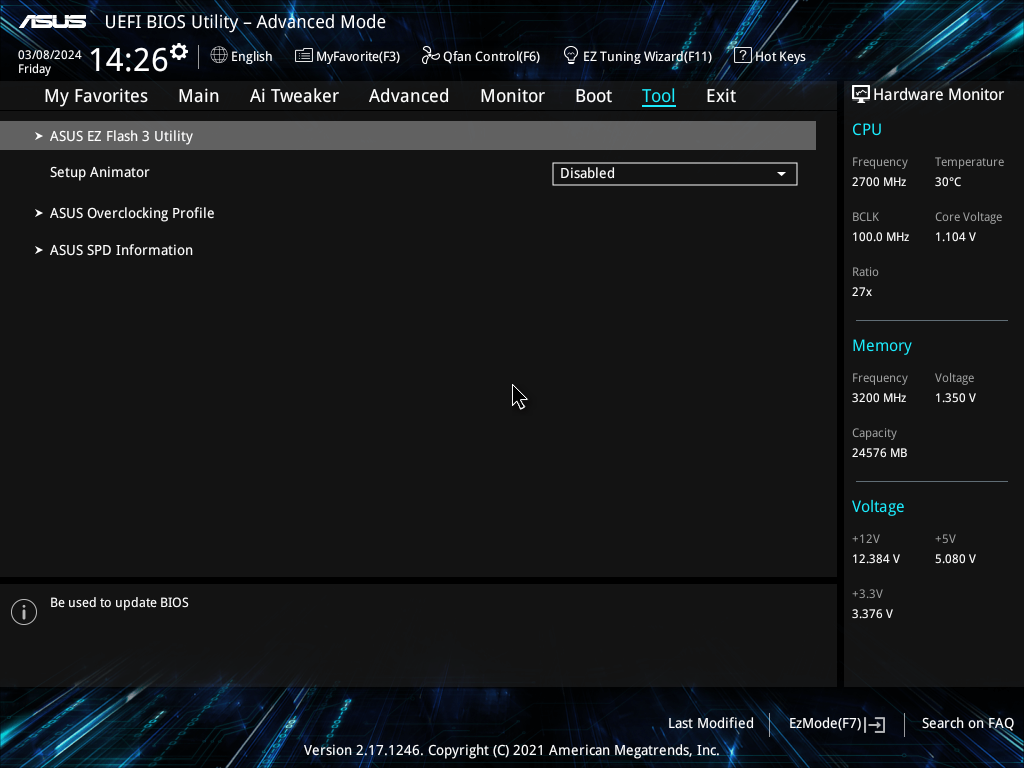Go to the Ai Tweaker tab
The image size is (1024, 768).
(x=294, y=96)
